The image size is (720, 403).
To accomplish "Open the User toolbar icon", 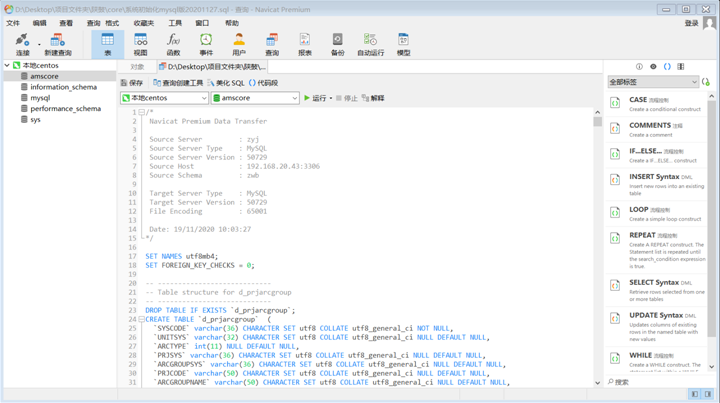I will pyautogui.click(x=239, y=45).
